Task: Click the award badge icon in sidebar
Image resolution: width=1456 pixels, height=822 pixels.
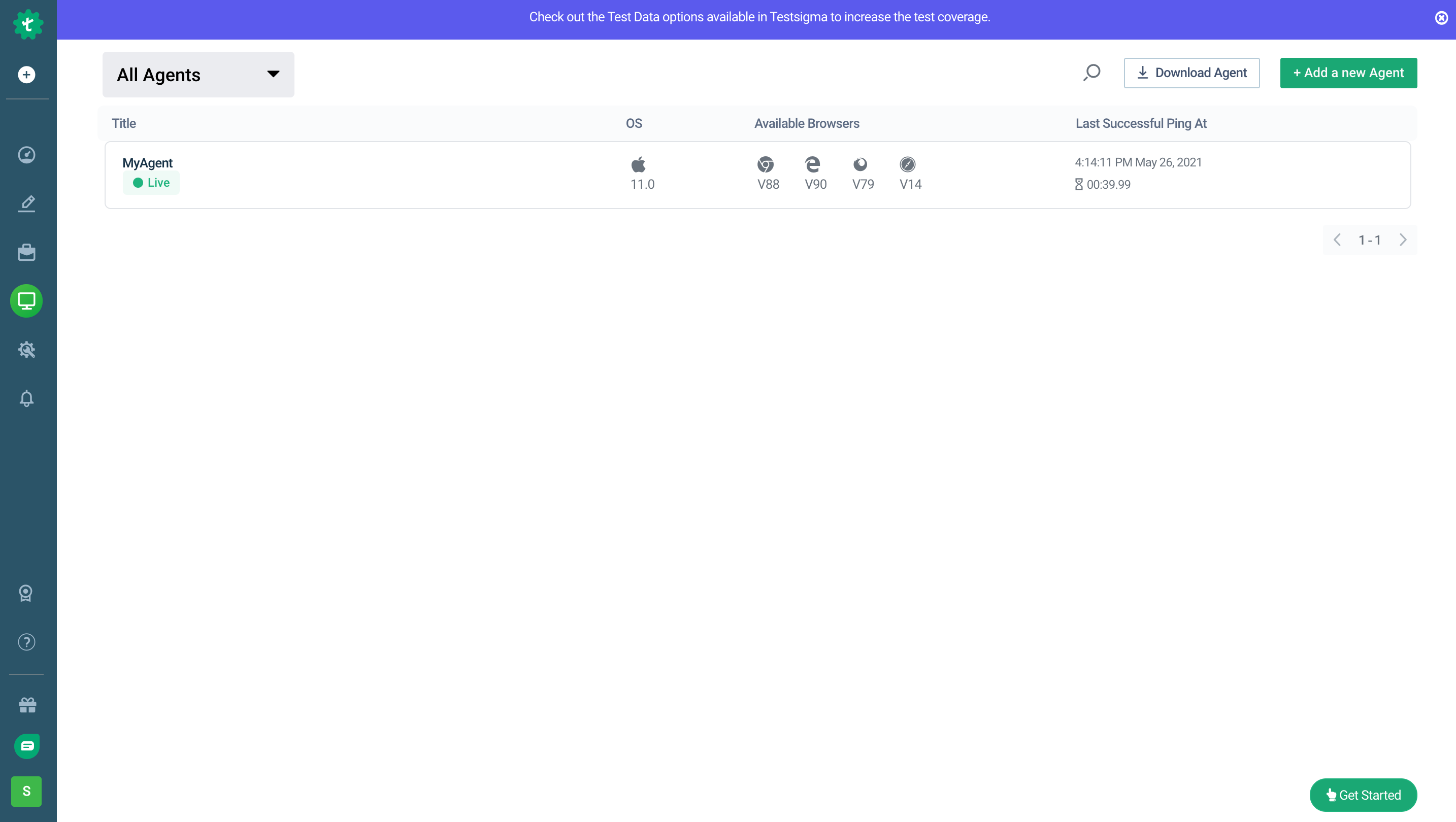Action: [26, 593]
